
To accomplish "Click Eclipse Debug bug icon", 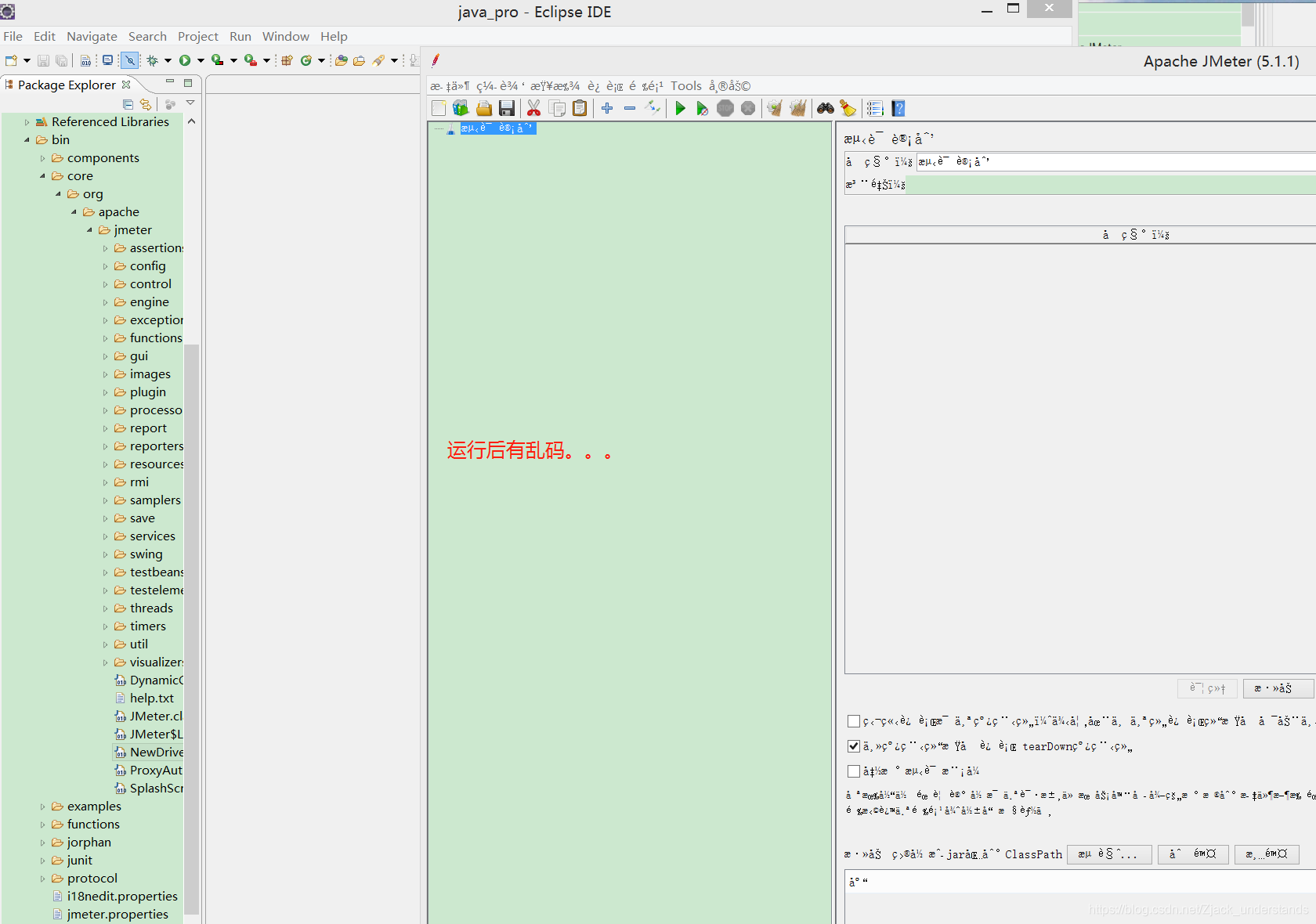I will coord(153,60).
